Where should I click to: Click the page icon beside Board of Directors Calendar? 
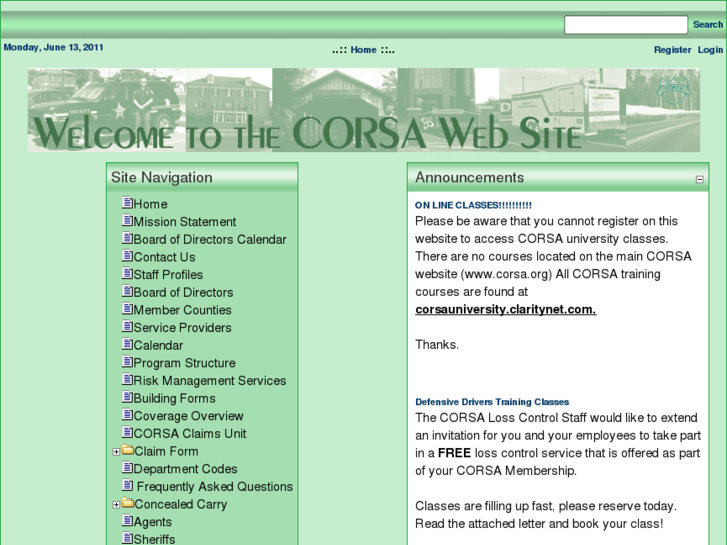point(127,238)
